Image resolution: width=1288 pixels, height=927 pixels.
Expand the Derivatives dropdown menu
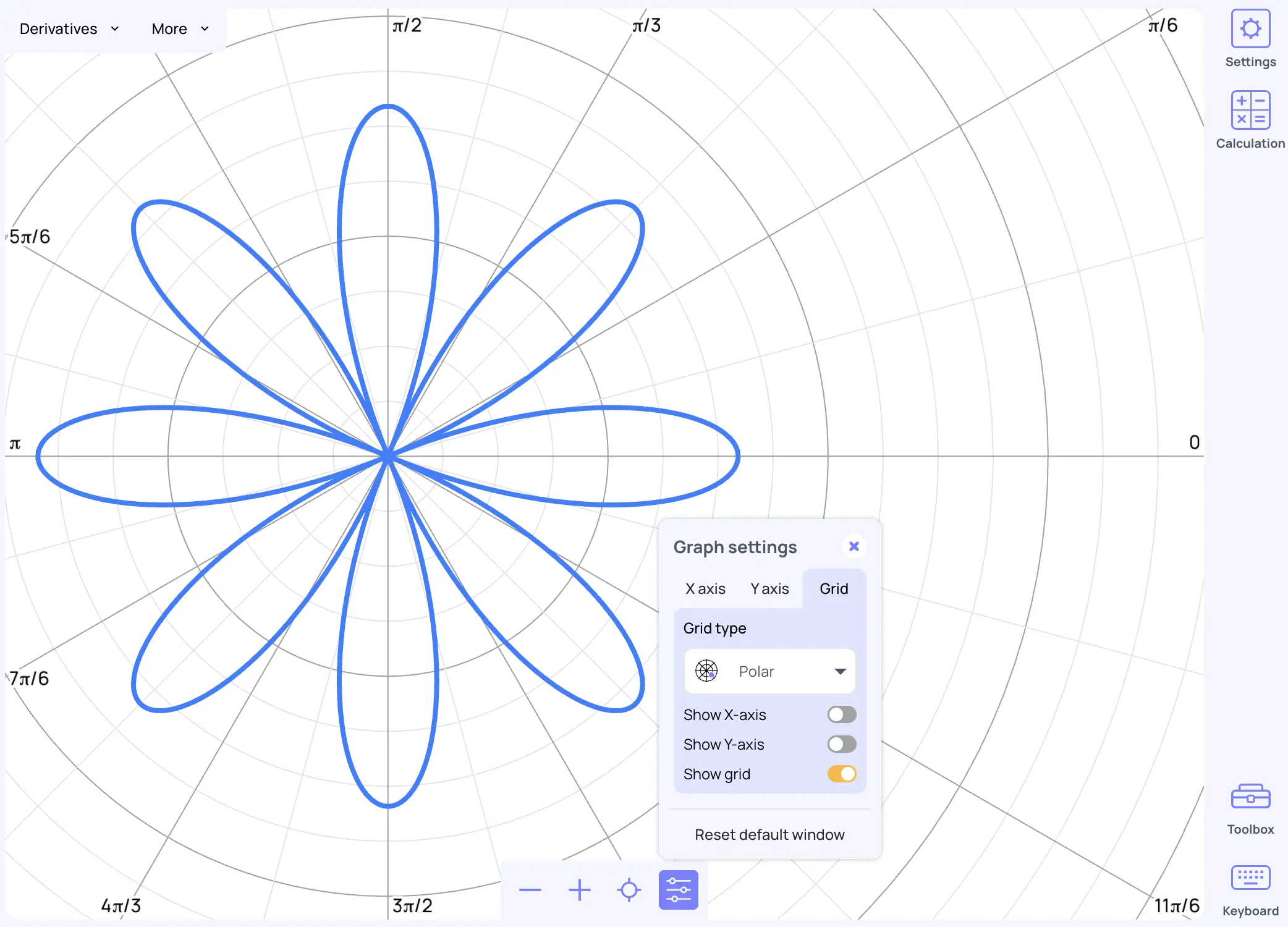[x=69, y=29]
